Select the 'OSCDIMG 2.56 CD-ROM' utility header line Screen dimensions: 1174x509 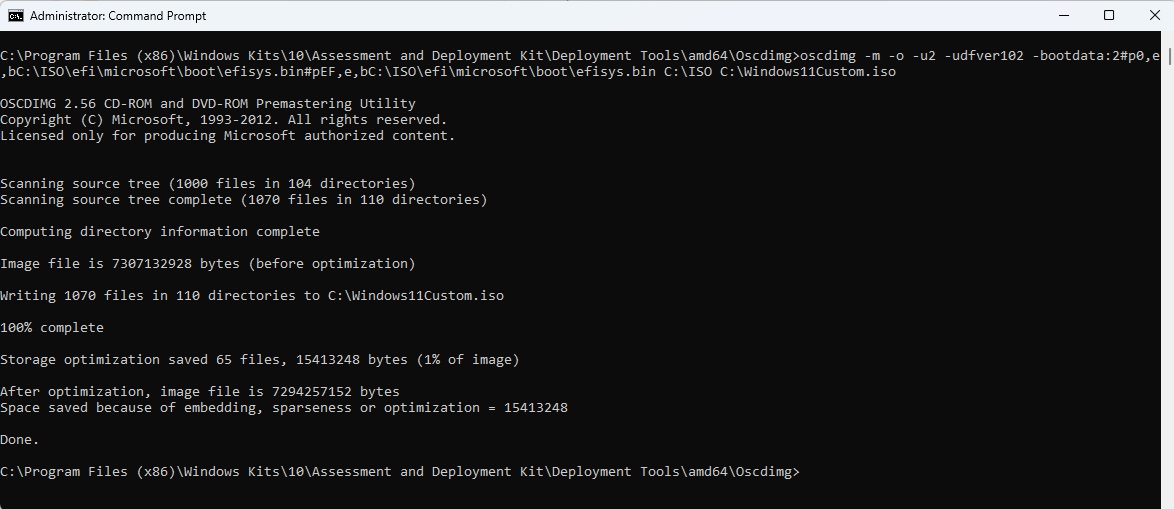coord(207,103)
